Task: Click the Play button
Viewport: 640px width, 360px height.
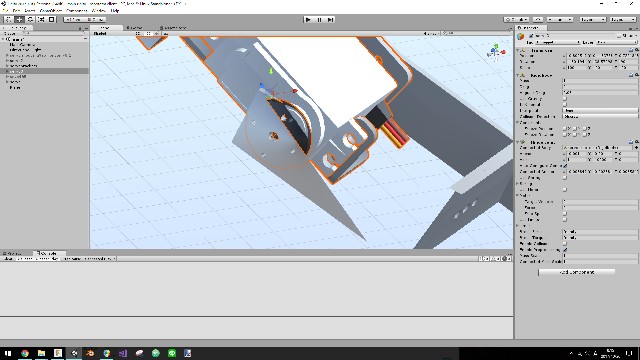Action: (308, 19)
